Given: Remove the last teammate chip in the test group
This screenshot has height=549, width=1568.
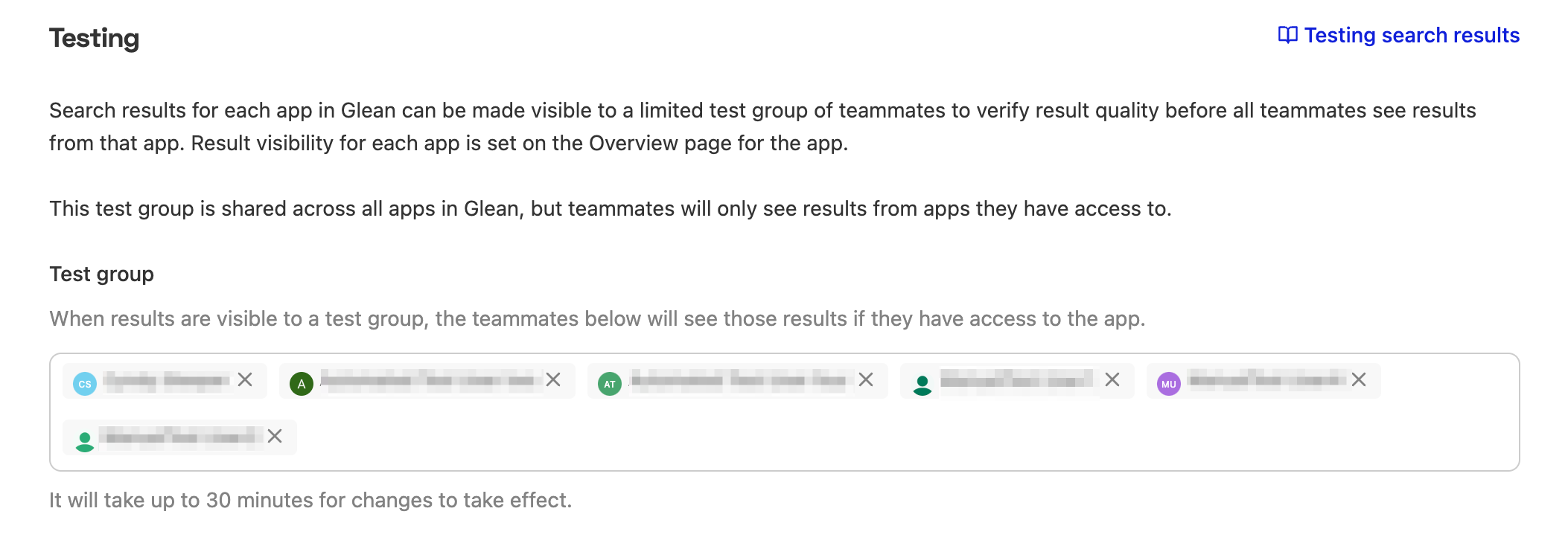Looking at the screenshot, I should [x=275, y=437].
